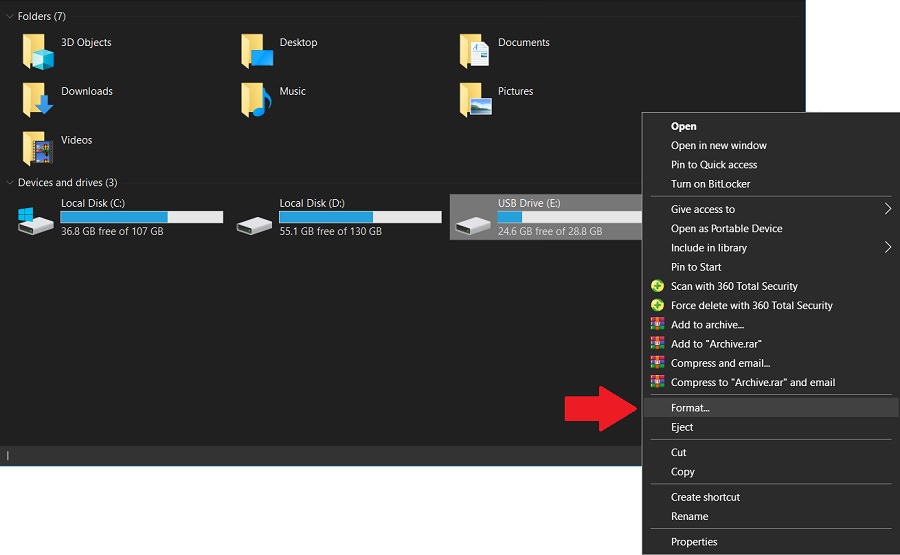Collapse the Devices and drives (3) group
Screen dimensions: 900x555
pos(10,183)
